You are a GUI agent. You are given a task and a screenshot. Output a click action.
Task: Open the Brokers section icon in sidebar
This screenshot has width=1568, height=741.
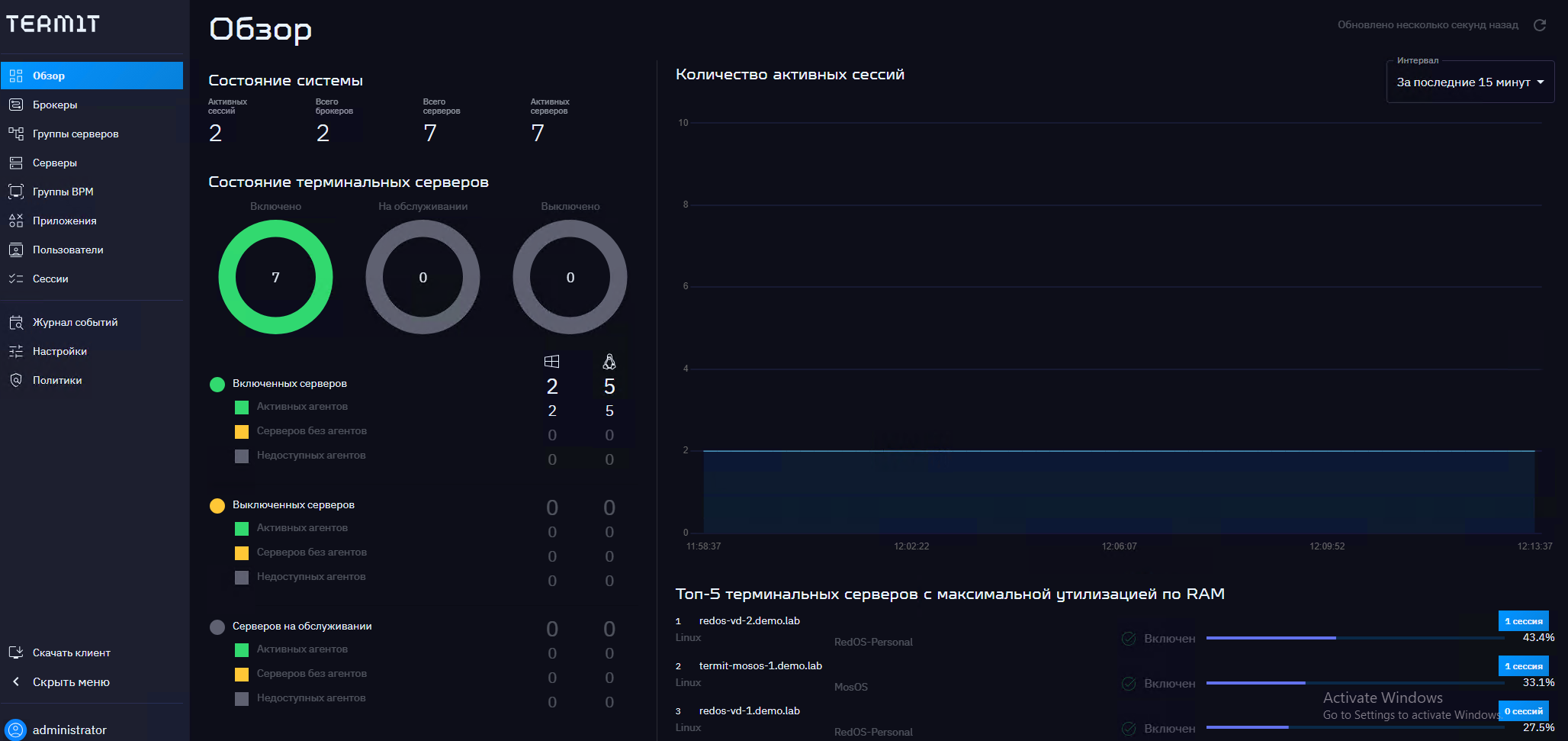[x=16, y=105]
